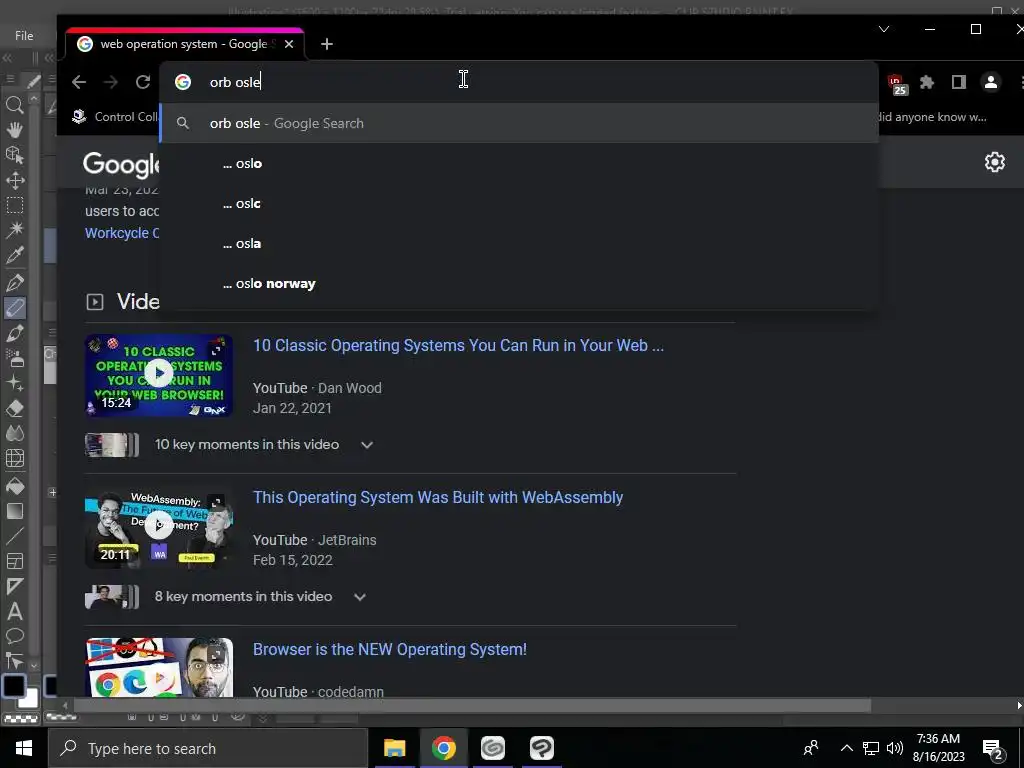This screenshot has width=1024, height=768.
Task: Open the uBlock extension icon showing 25
Action: [x=897, y=84]
